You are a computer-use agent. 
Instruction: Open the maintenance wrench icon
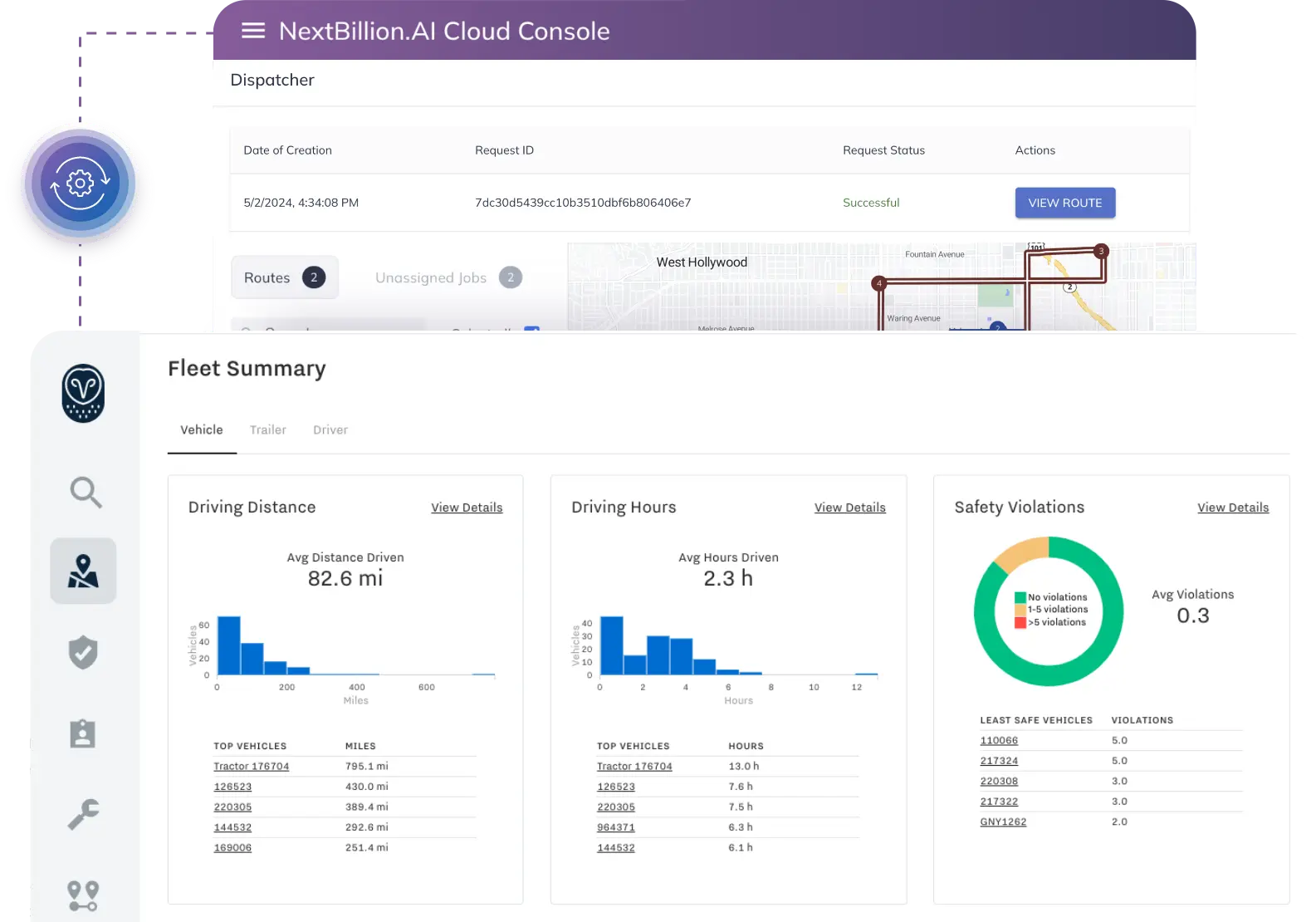83,814
